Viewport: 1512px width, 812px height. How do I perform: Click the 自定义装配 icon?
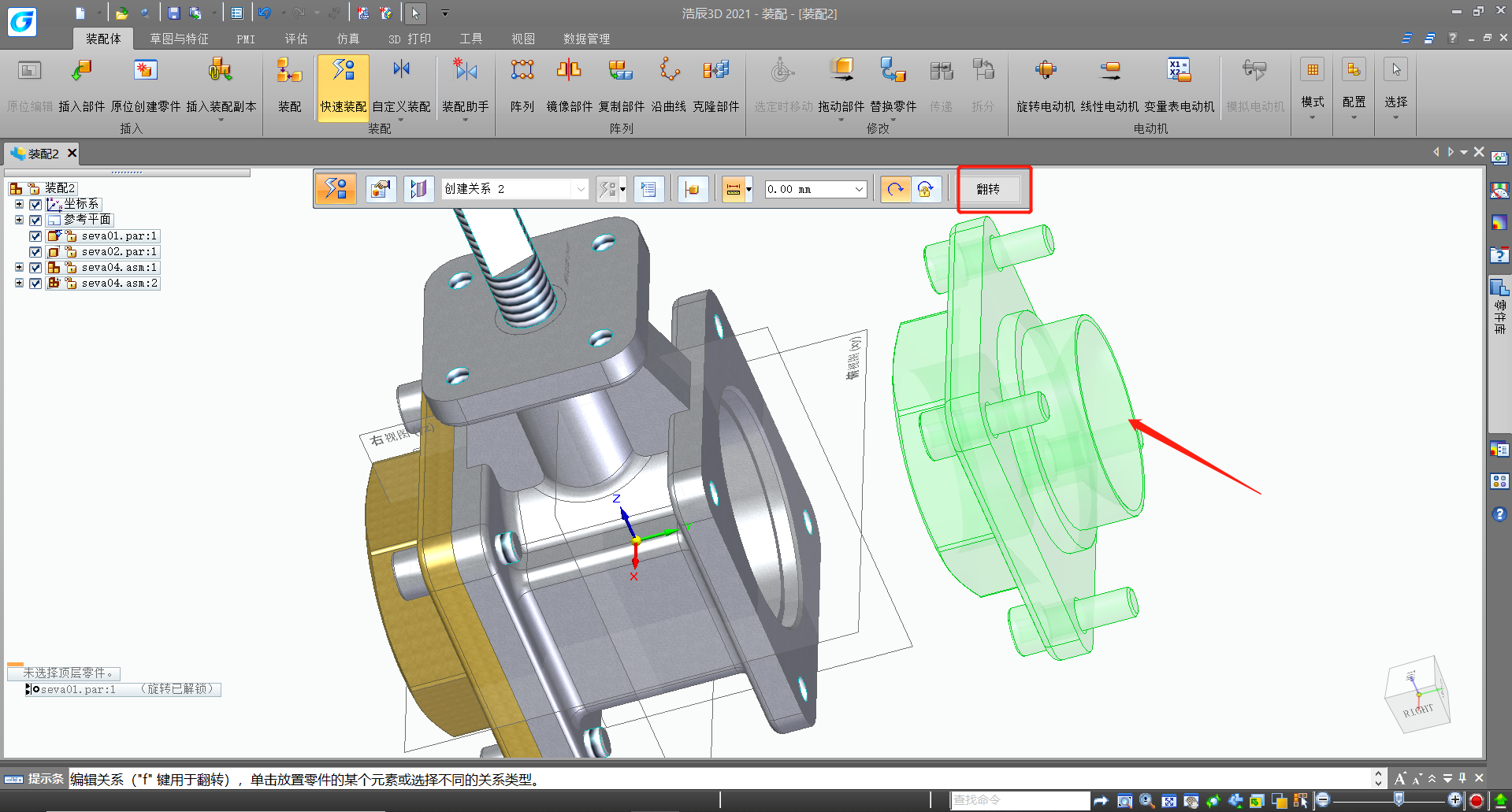click(401, 71)
